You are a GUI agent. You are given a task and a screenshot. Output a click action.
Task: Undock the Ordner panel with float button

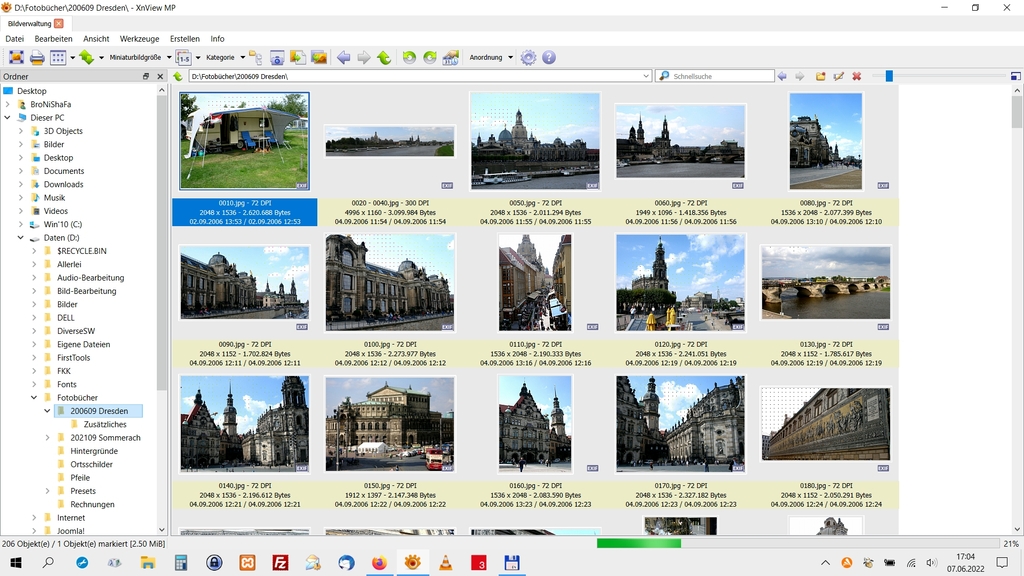click(146, 76)
